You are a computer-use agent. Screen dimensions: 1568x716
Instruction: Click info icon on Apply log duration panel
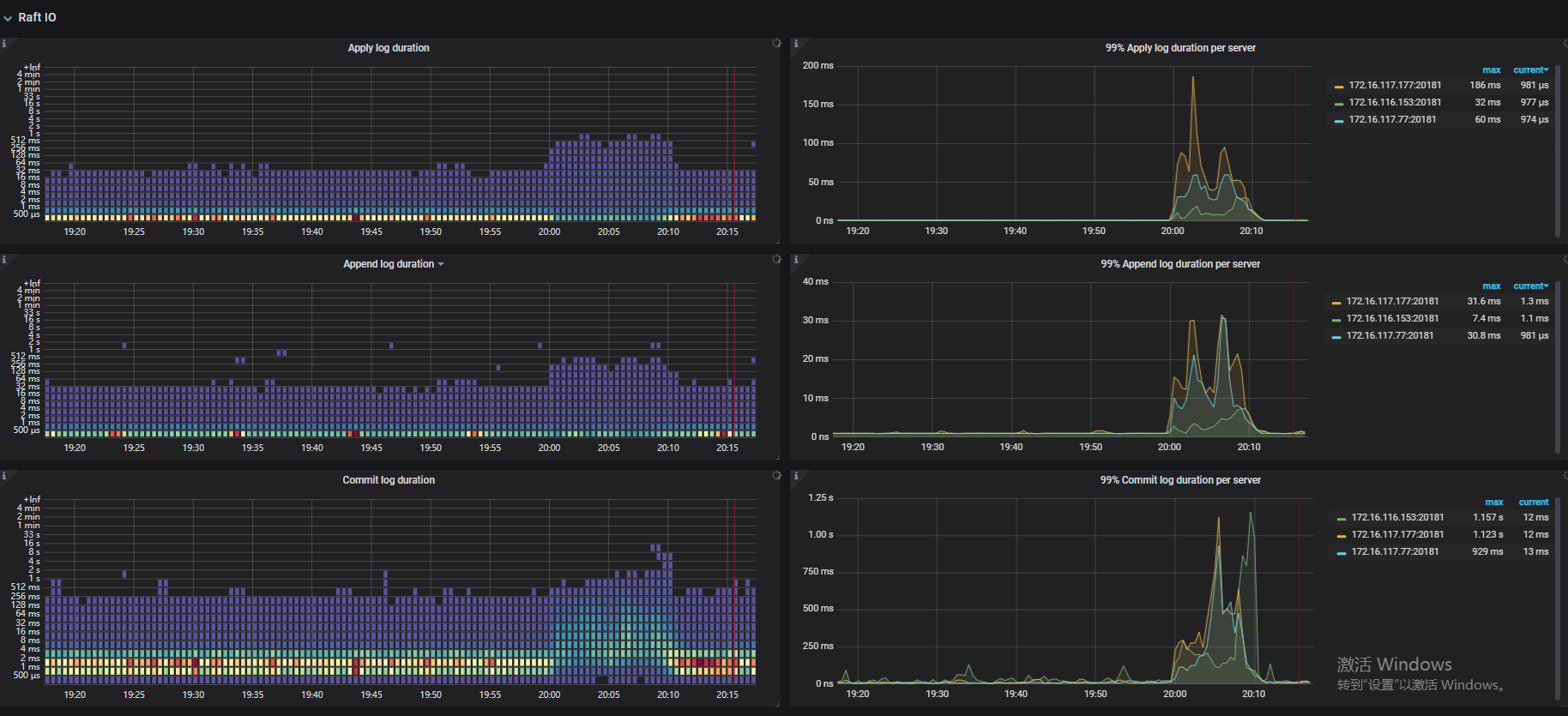[x=4, y=44]
